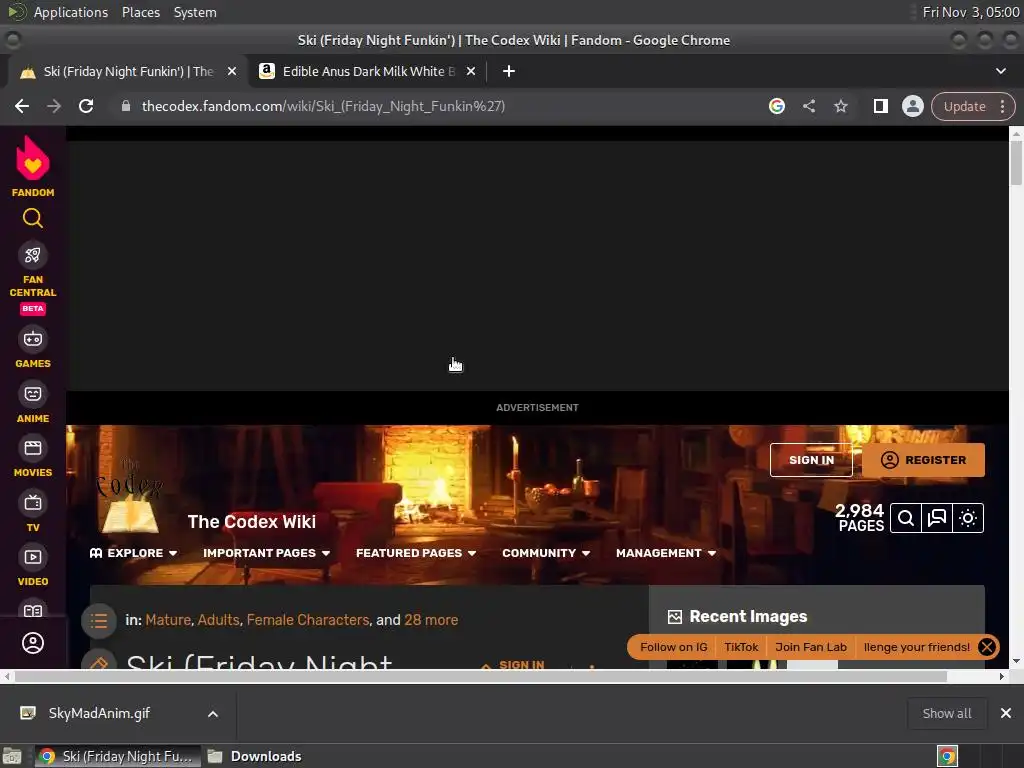Image resolution: width=1024 pixels, height=768 pixels.
Task: Switch to Edible Anus Dark Milk tab
Action: click(x=368, y=71)
